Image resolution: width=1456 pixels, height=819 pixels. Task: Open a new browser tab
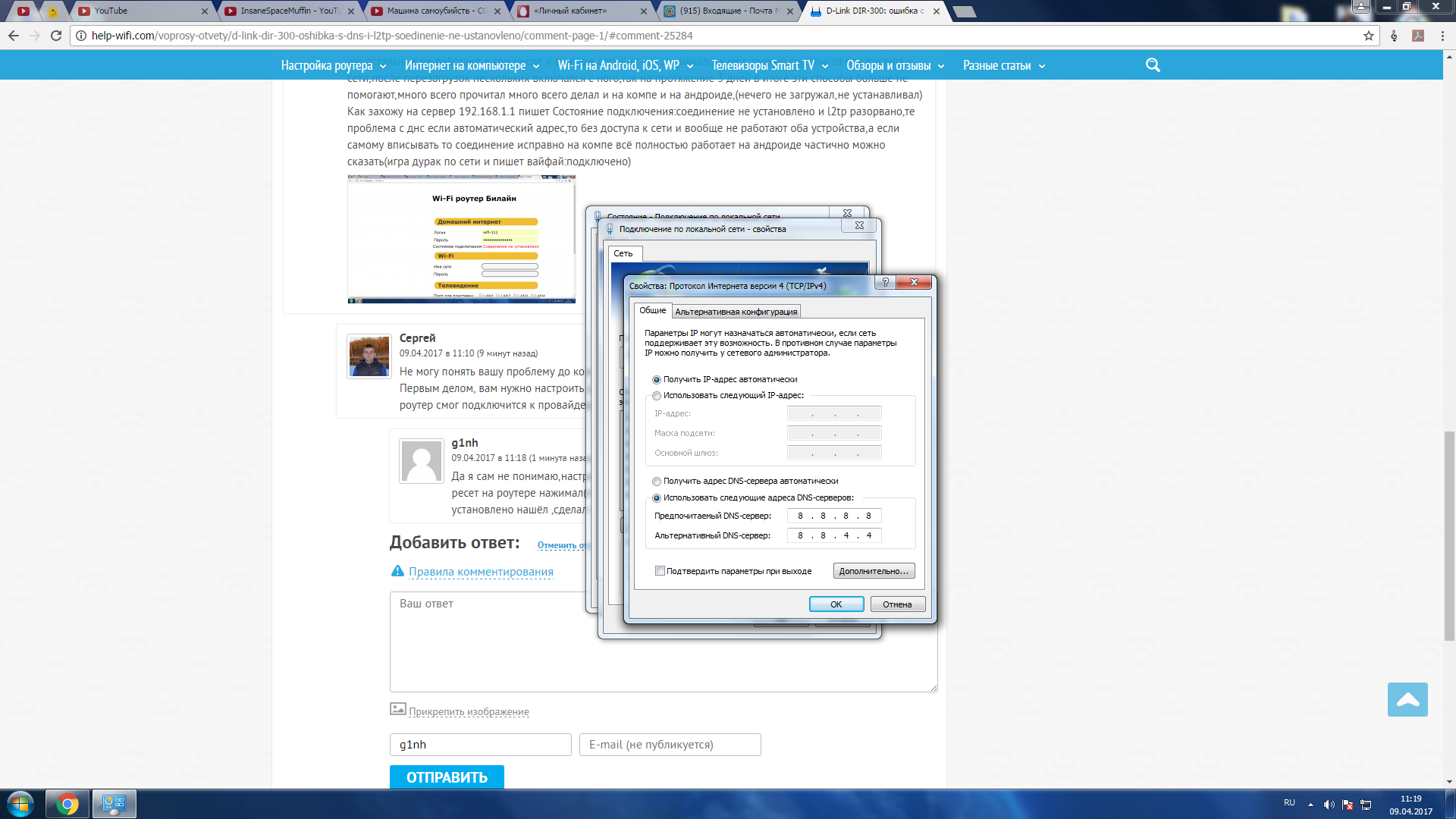[x=965, y=11]
